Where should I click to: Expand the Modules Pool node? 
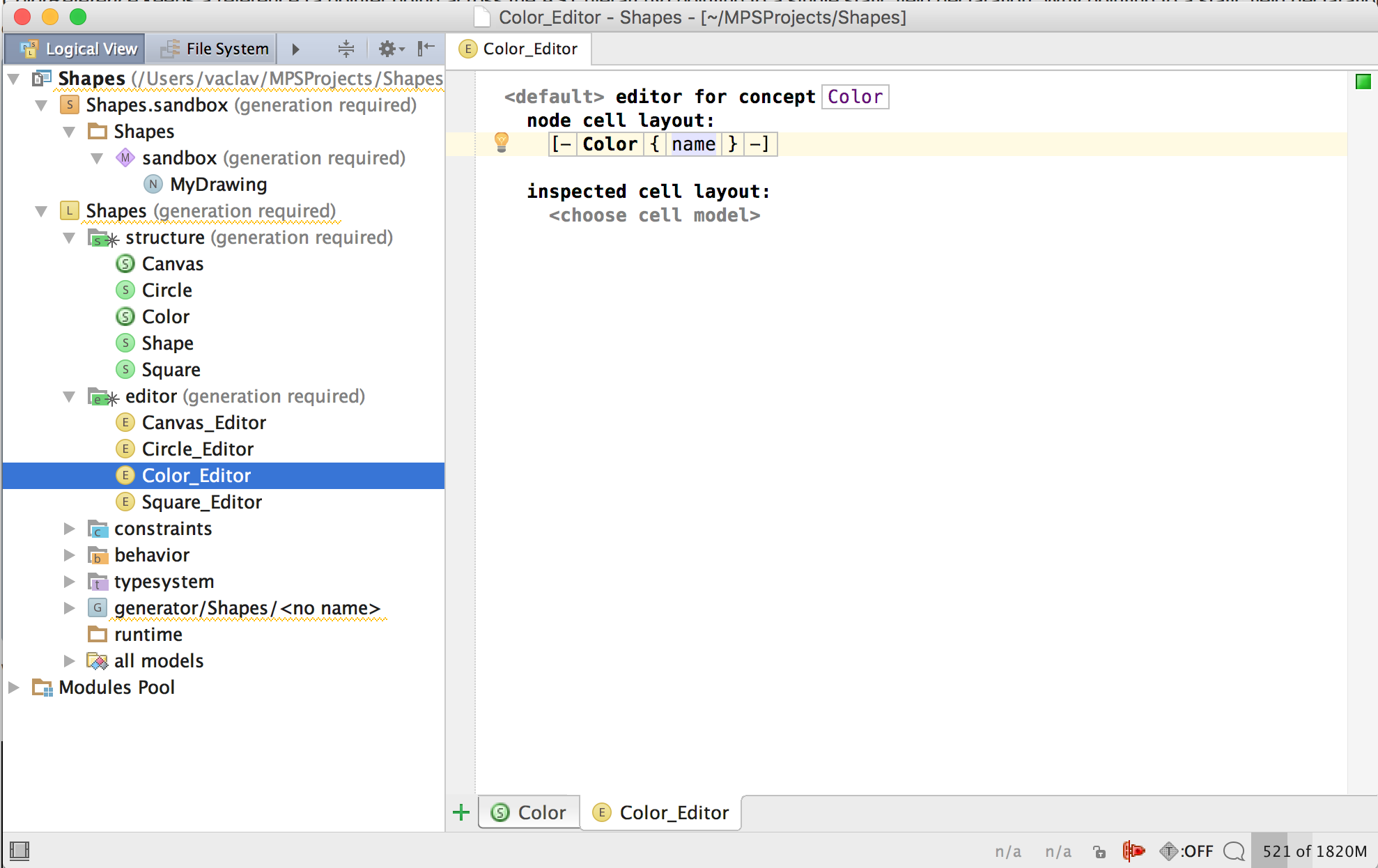coord(13,688)
